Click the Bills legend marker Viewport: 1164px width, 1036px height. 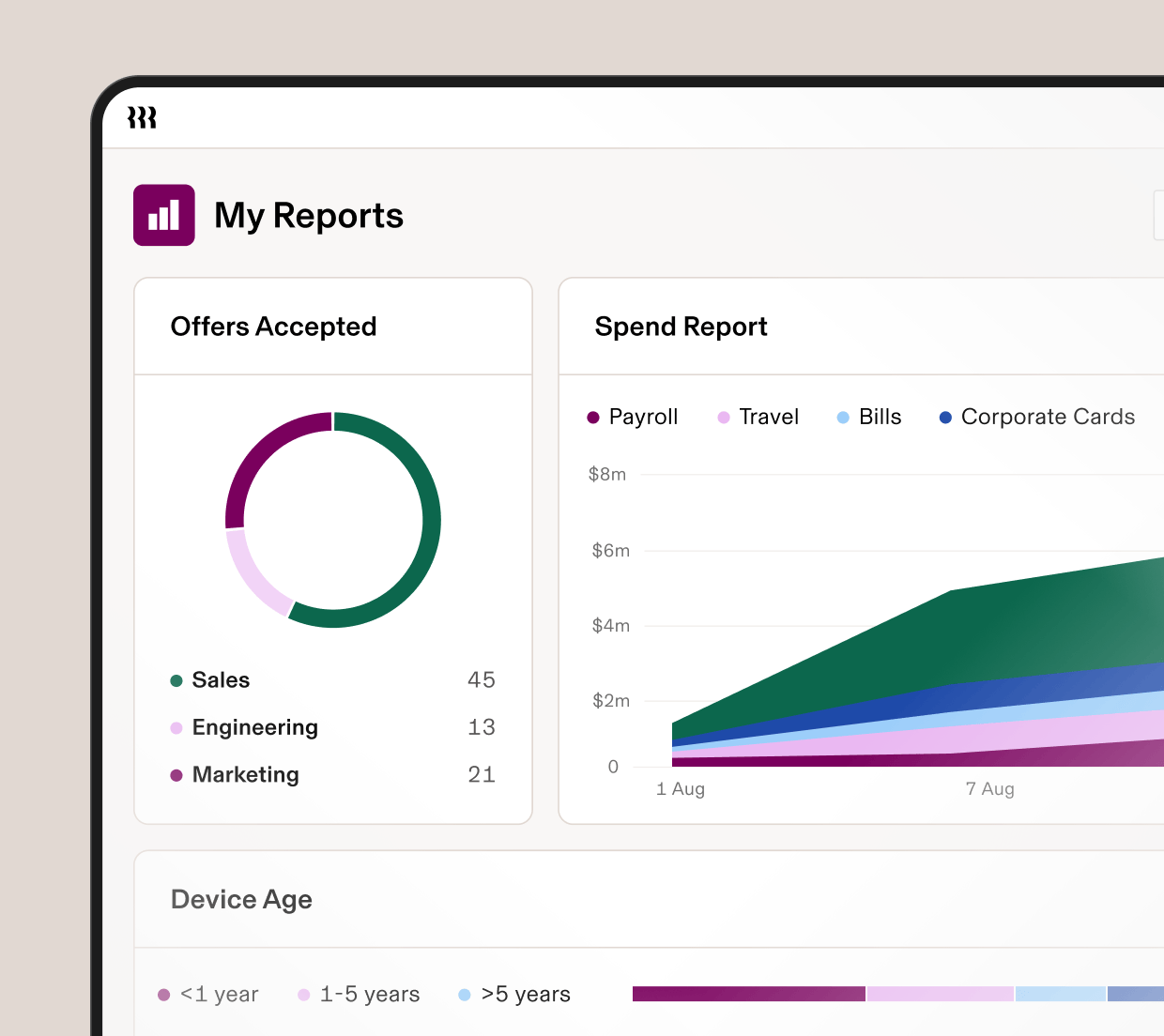(842, 417)
